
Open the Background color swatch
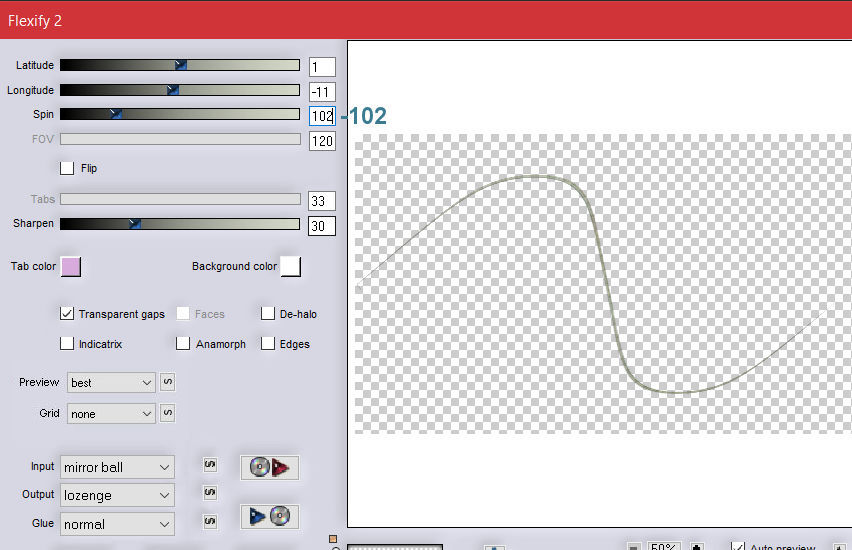(x=291, y=267)
